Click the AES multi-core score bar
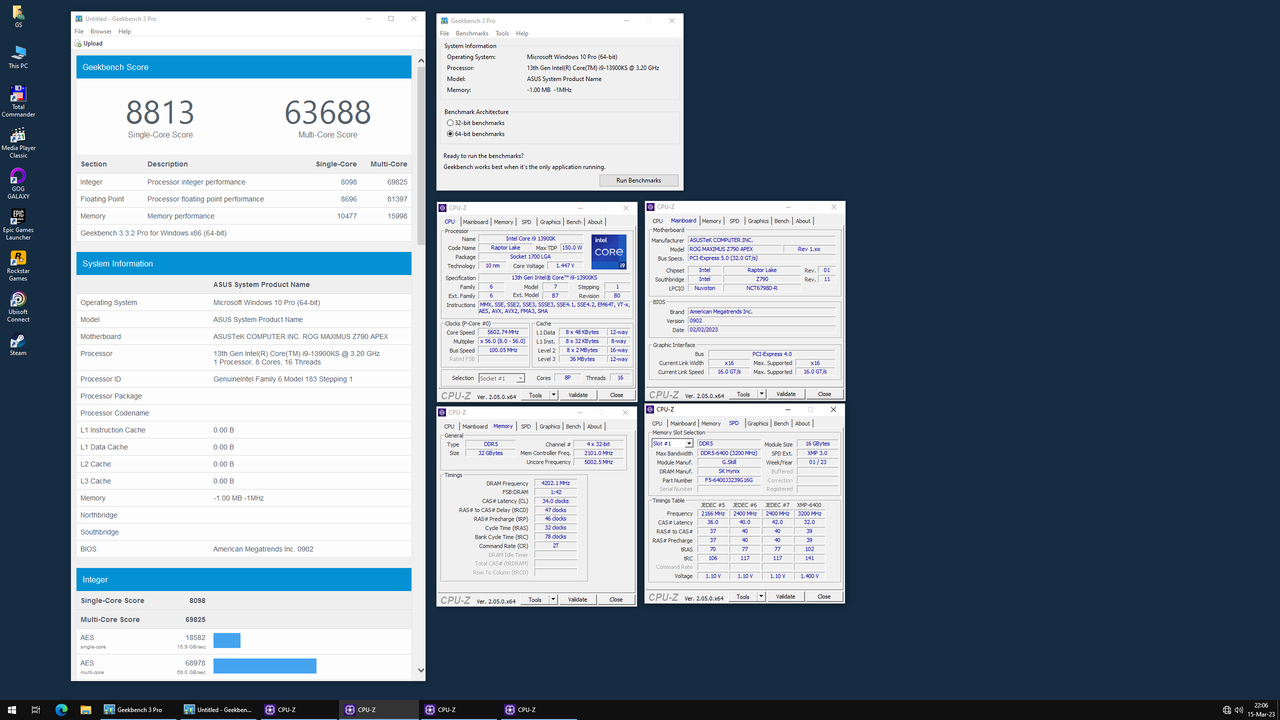The image size is (1280, 720). 264,665
